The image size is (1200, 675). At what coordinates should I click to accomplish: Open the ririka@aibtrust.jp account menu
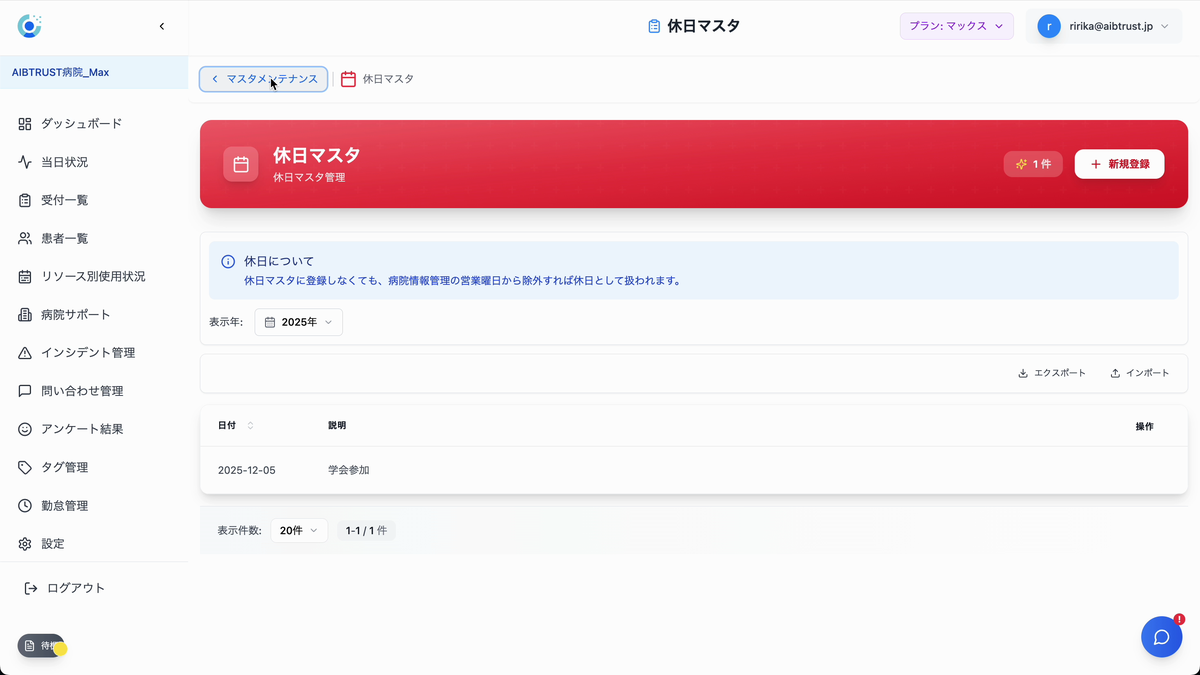click(1104, 26)
